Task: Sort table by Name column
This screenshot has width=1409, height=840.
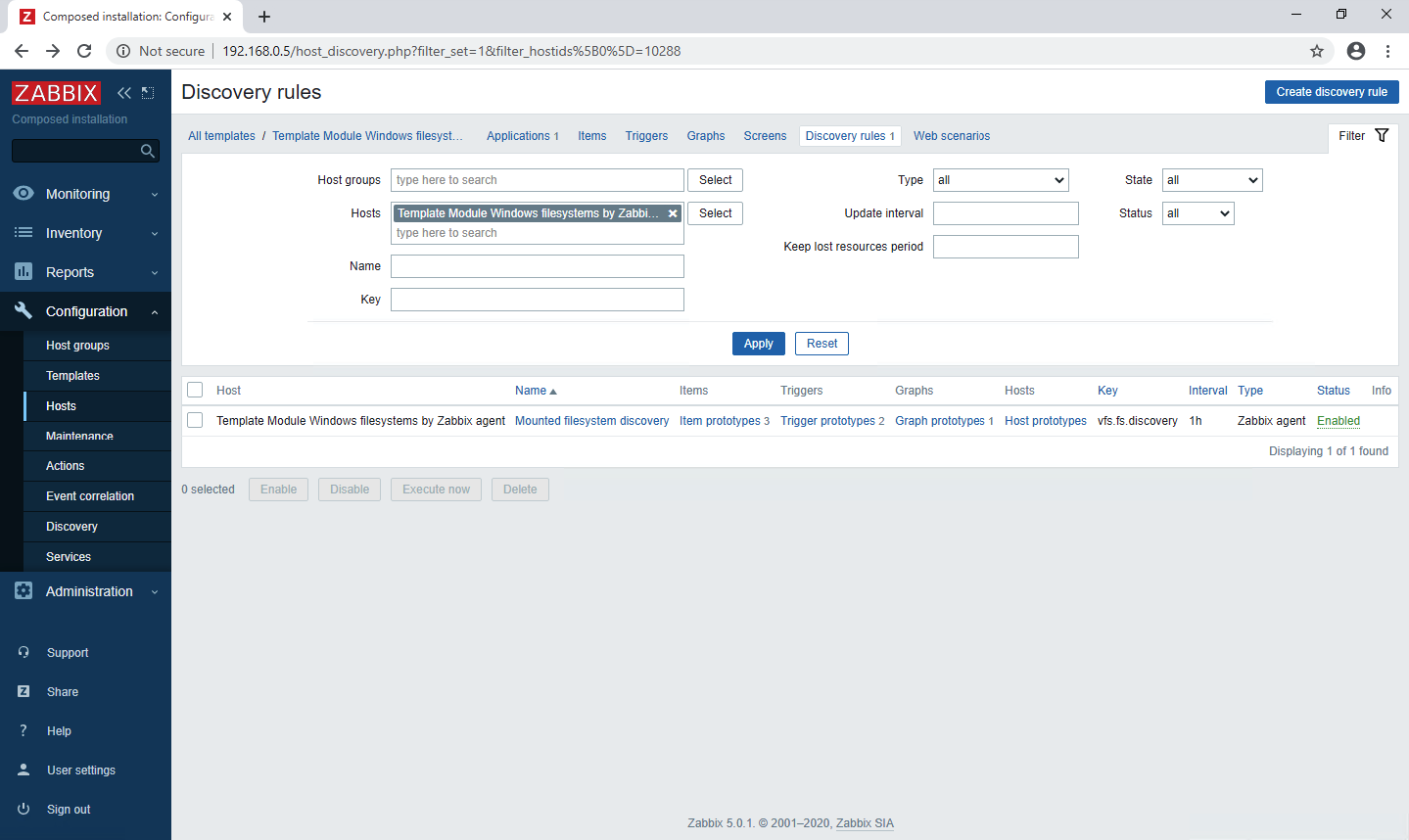Action: point(536,391)
